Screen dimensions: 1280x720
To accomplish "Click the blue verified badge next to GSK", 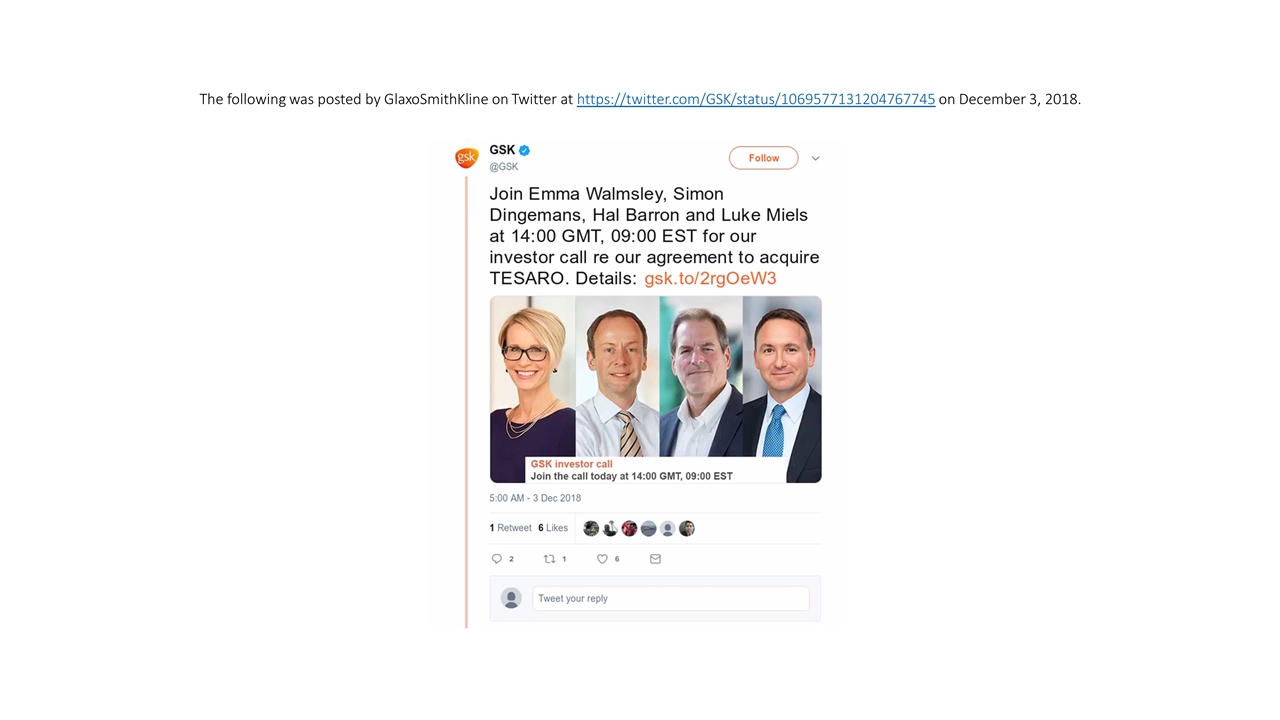I will (x=524, y=150).
